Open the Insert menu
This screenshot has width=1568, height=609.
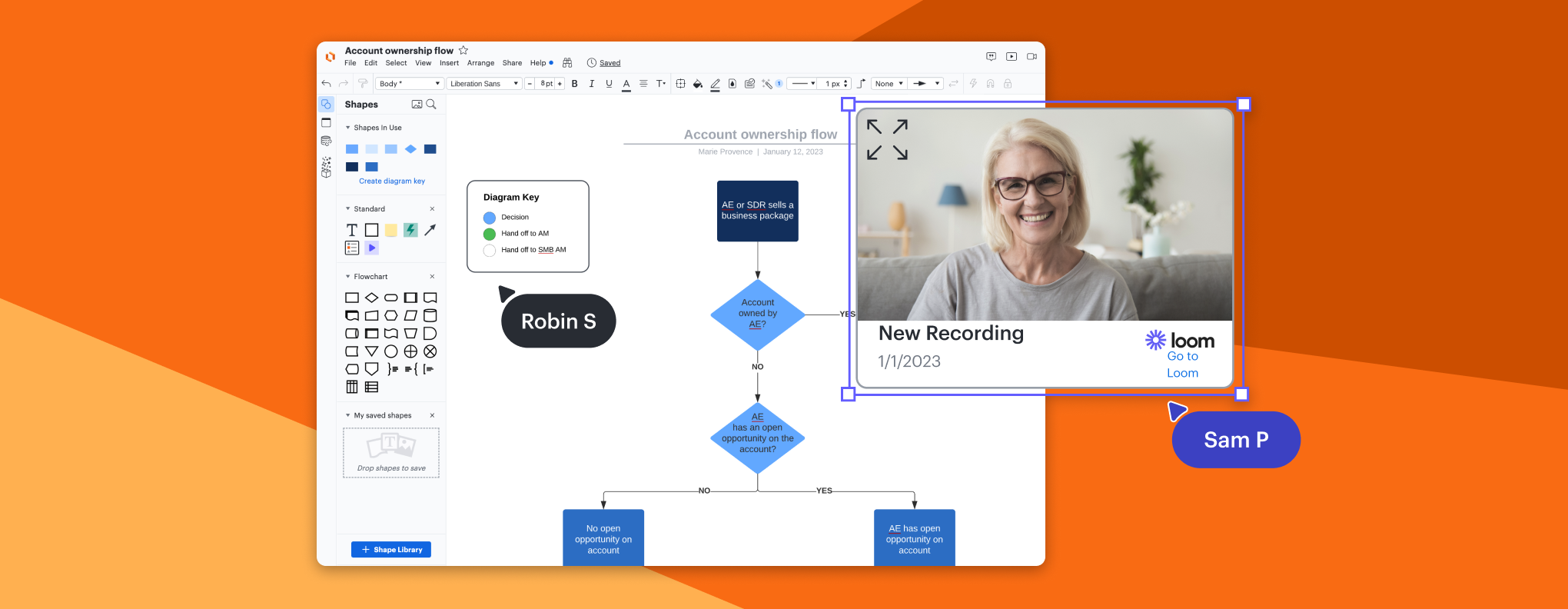[x=449, y=63]
